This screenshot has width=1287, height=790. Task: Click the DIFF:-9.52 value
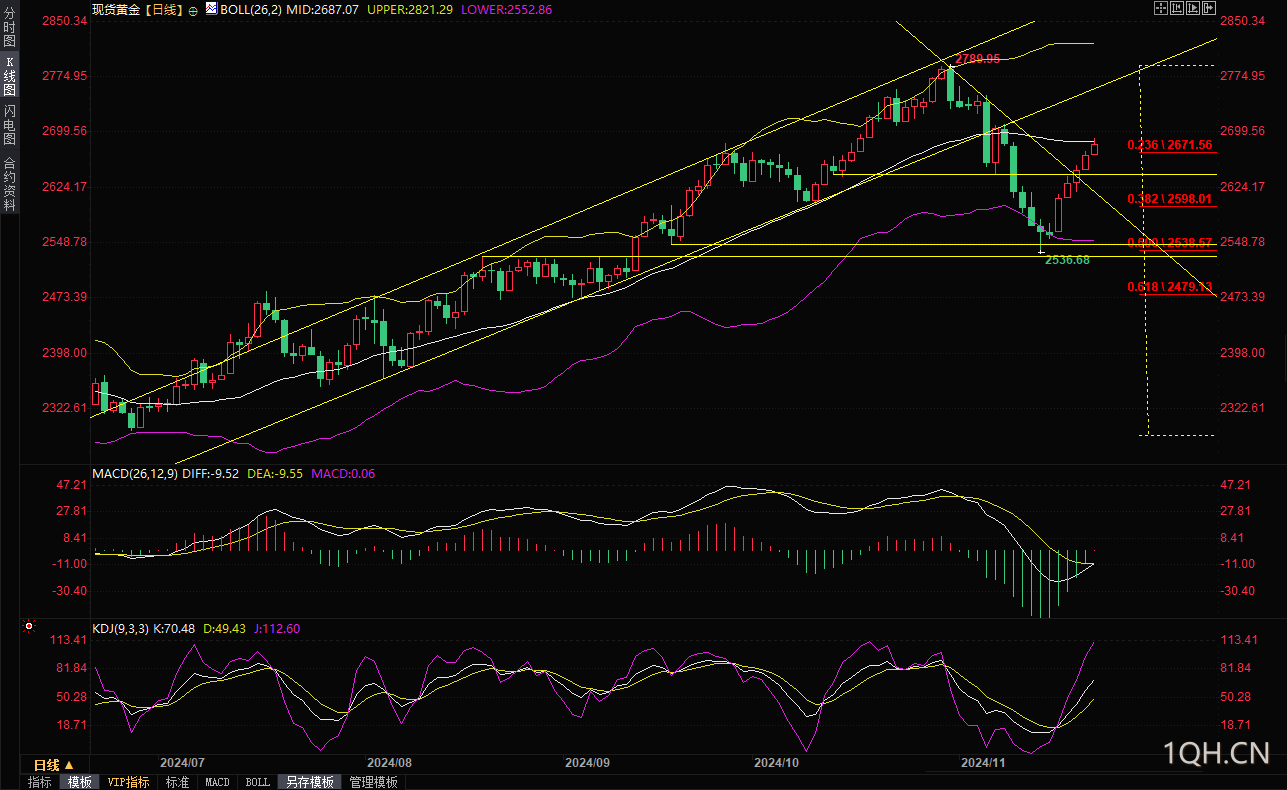point(208,473)
